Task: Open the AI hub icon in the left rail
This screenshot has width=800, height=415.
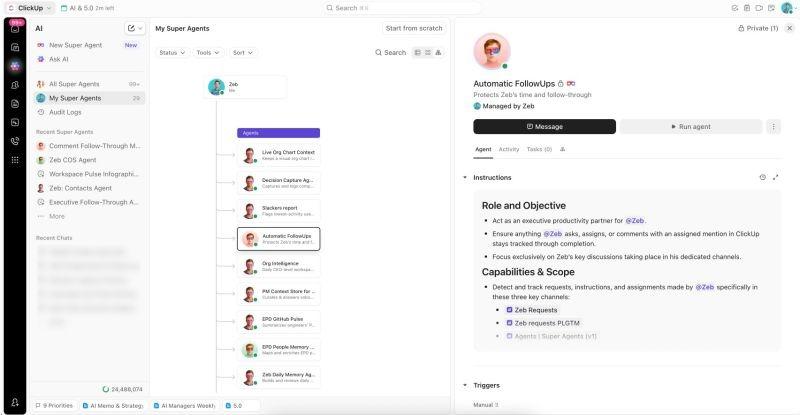Action: tap(15, 66)
